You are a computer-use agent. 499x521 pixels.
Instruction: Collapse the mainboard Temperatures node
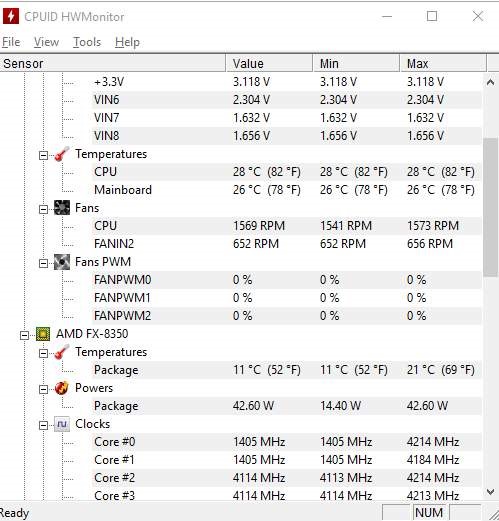[x=43, y=155]
